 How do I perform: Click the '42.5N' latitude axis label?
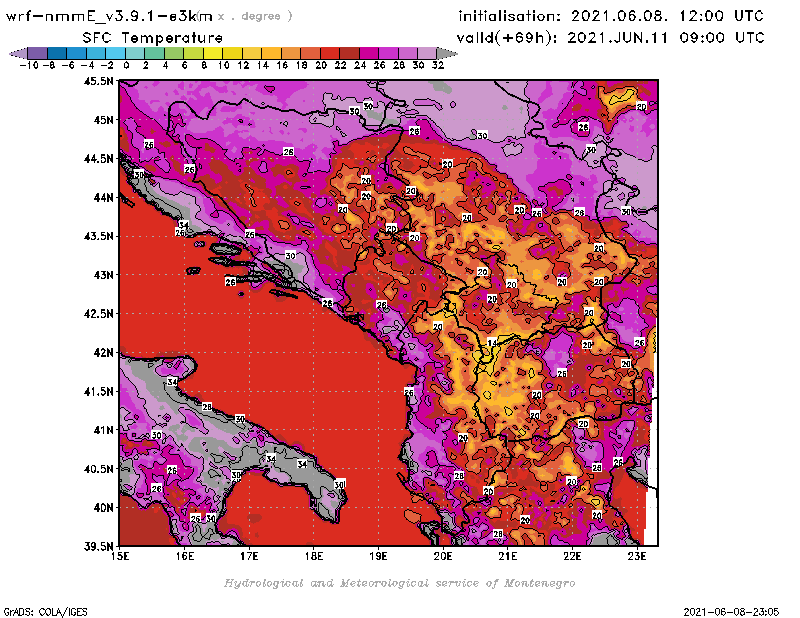point(98,314)
